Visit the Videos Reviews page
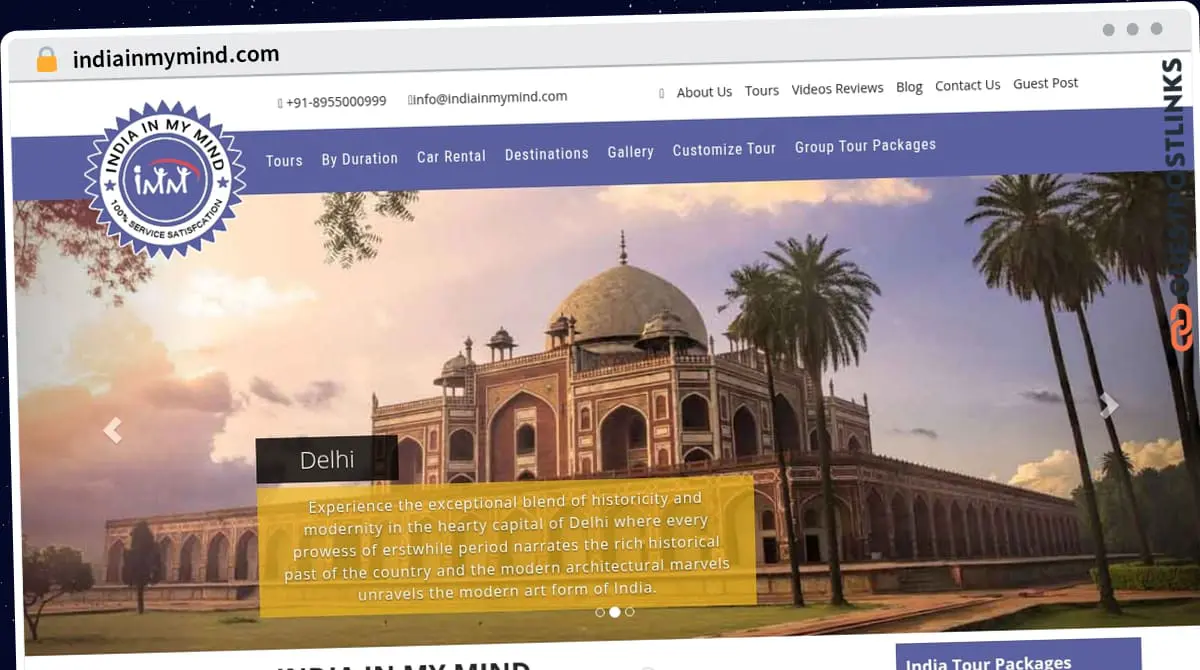This screenshot has height=670, width=1200. point(837,88)
